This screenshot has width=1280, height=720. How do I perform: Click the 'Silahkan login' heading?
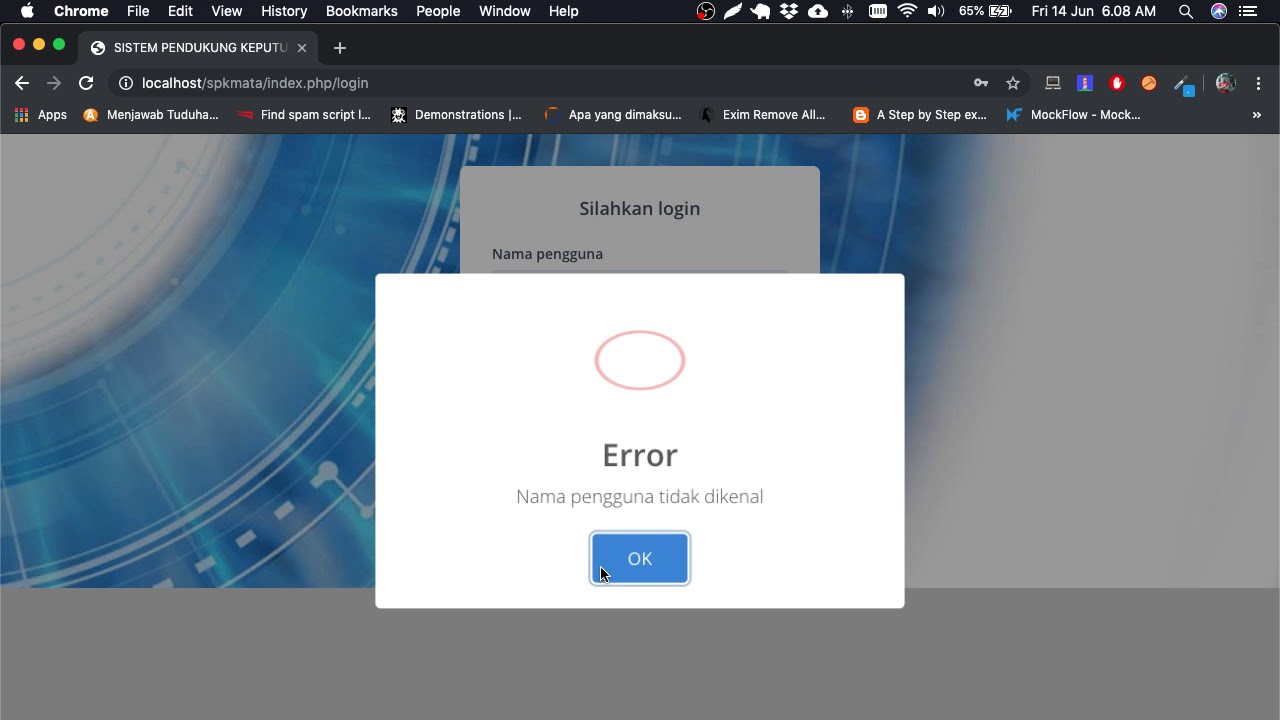click(640, 209)
